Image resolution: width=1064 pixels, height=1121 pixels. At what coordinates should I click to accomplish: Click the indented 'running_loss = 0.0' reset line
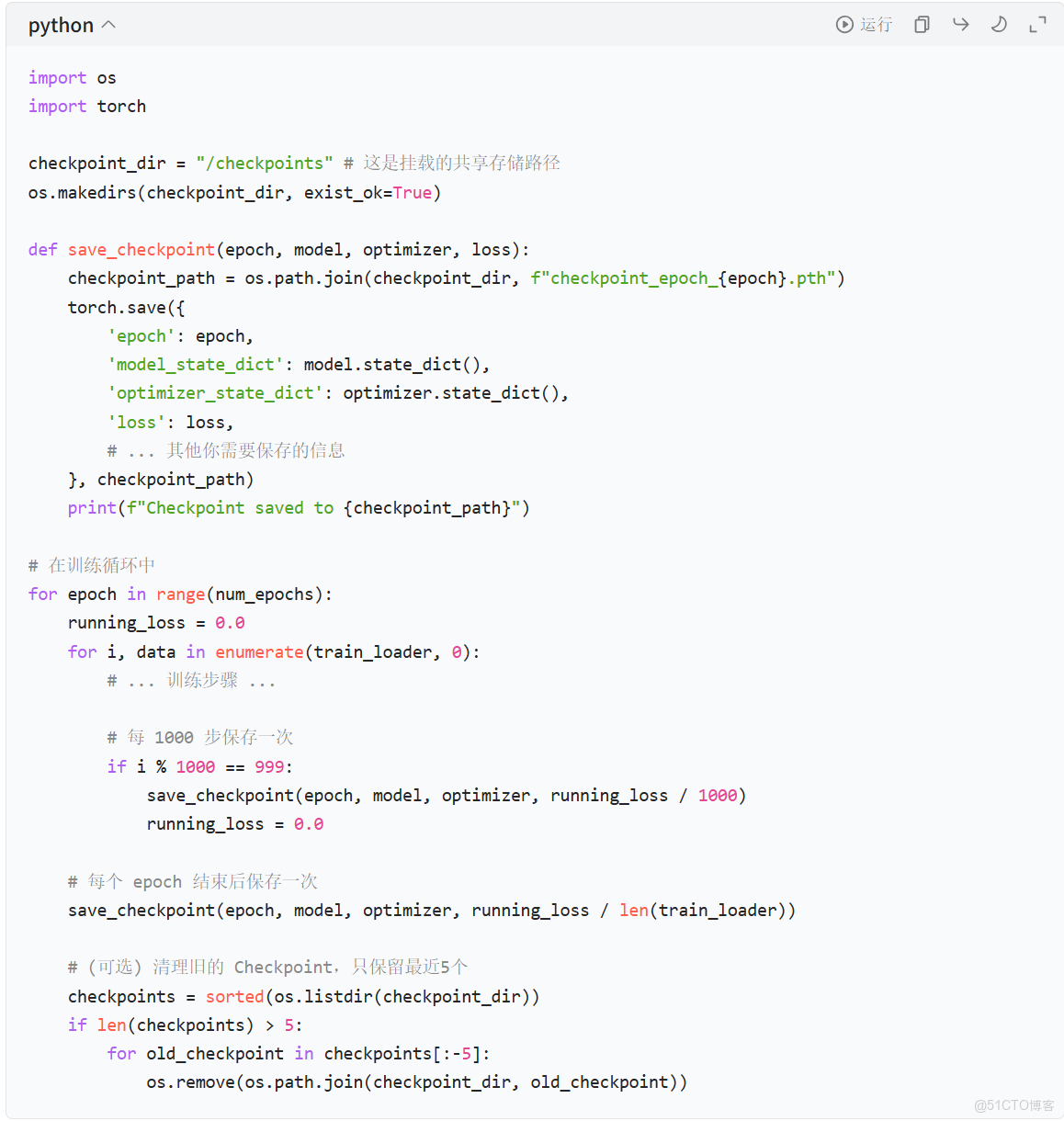coord(235,824)
